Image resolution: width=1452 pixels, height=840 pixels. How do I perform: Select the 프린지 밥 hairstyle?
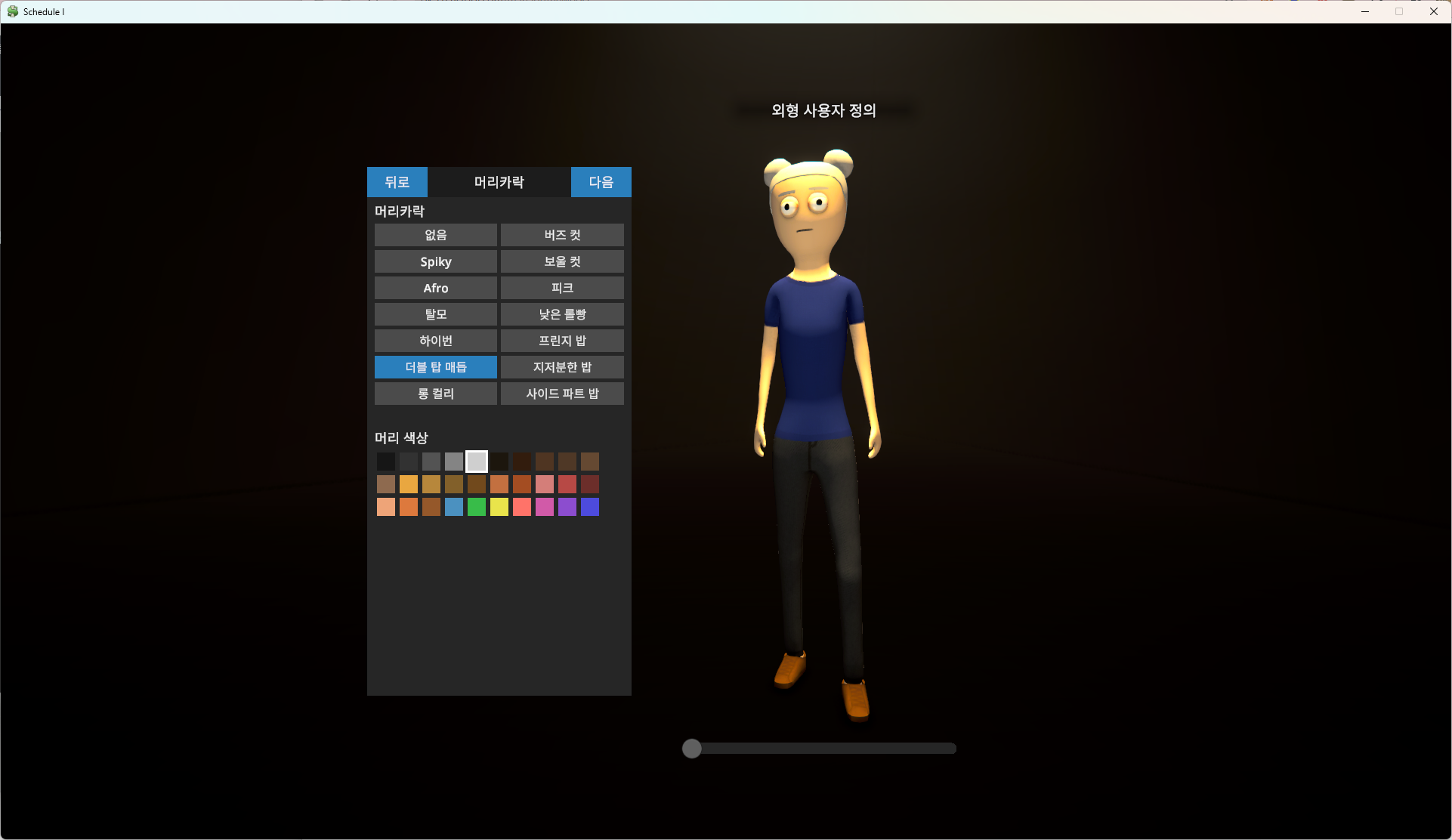(x=562, y=341)
